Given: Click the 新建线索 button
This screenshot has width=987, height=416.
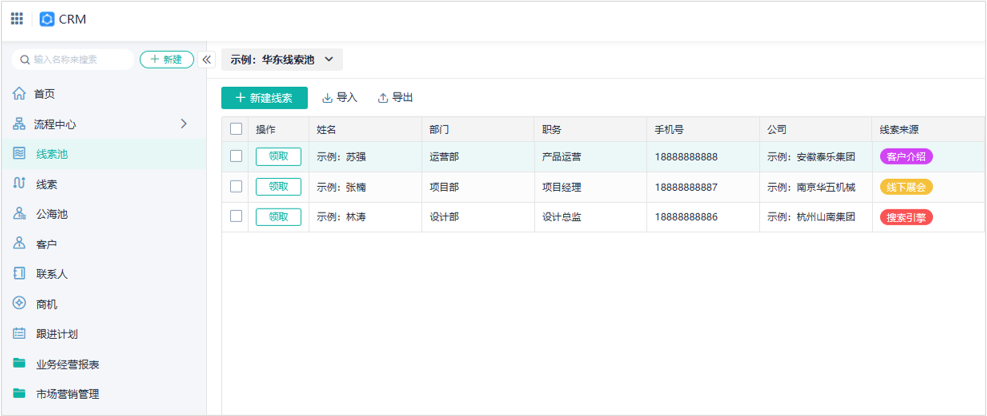Looking at the screenshot, I should click(x=264, y=98).
